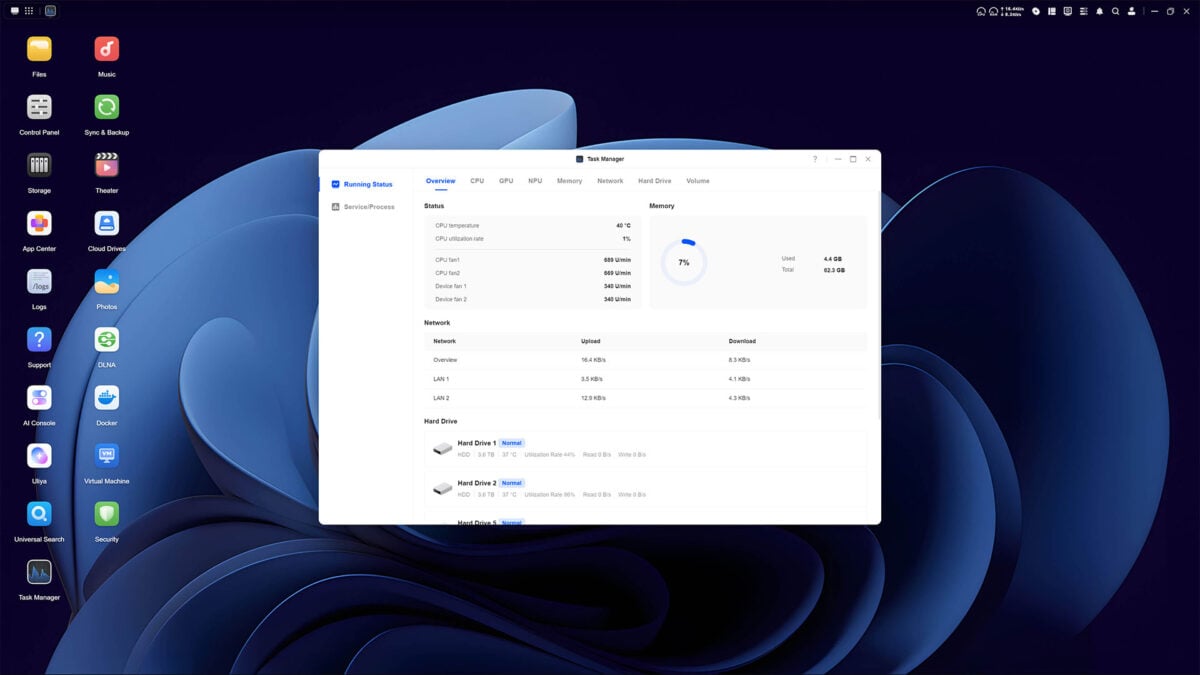This screenshot has width=1200, height=675.
Task: Open the user account menu in the taskbar
Action: click(x=1132, y=11)
